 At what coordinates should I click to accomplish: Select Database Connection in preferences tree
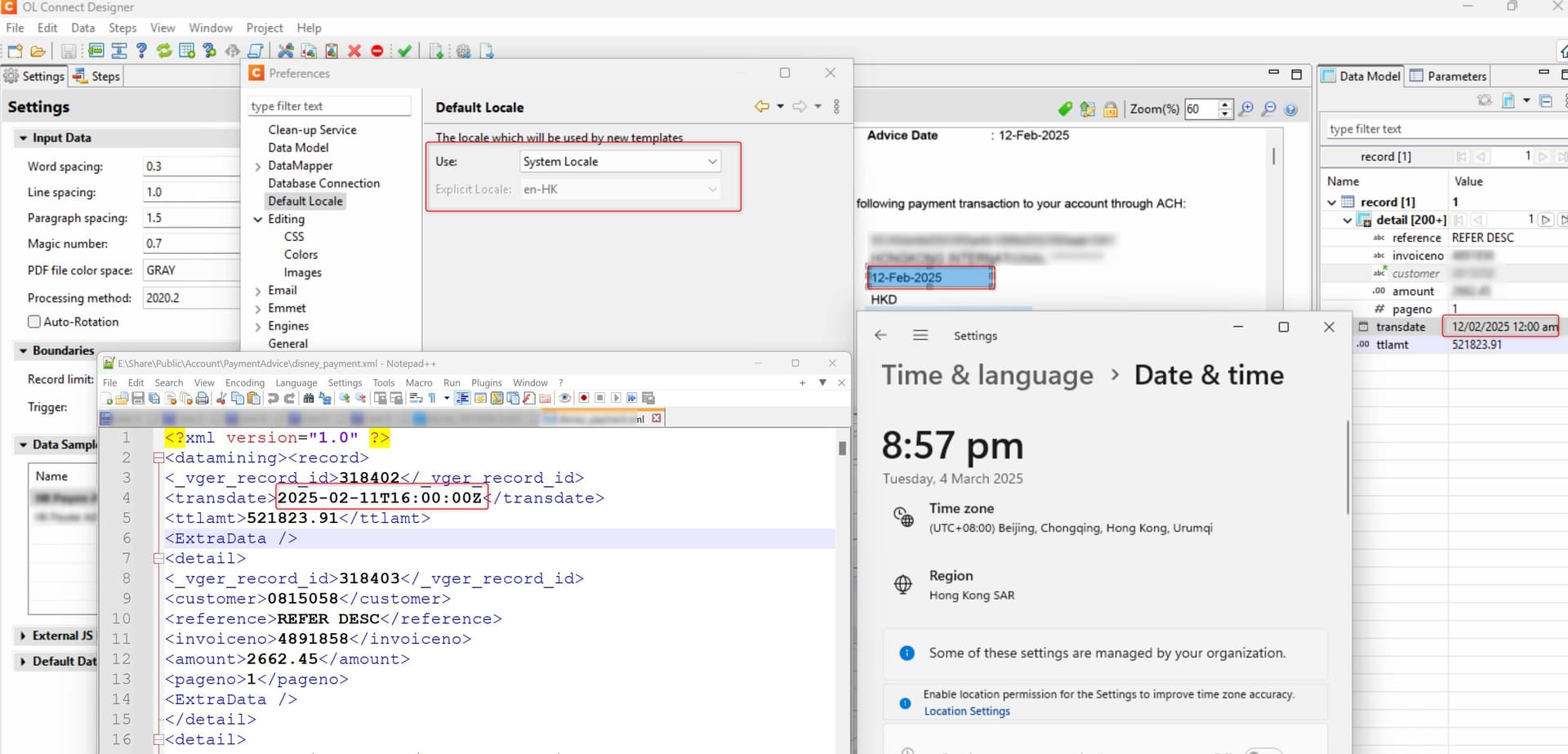coord(324,183)
